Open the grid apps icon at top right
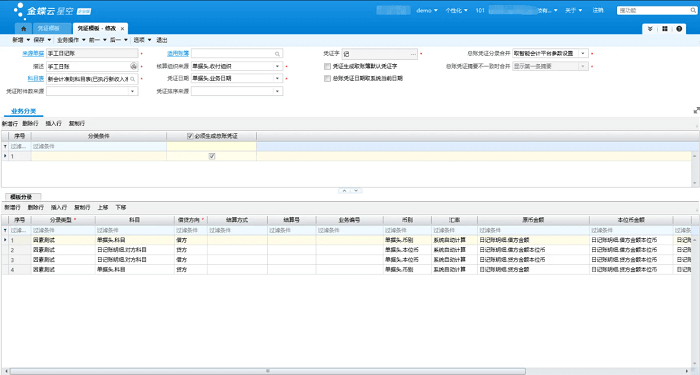Image resolution: width=700 pixels, height=375 pixels. pos(665,29)
